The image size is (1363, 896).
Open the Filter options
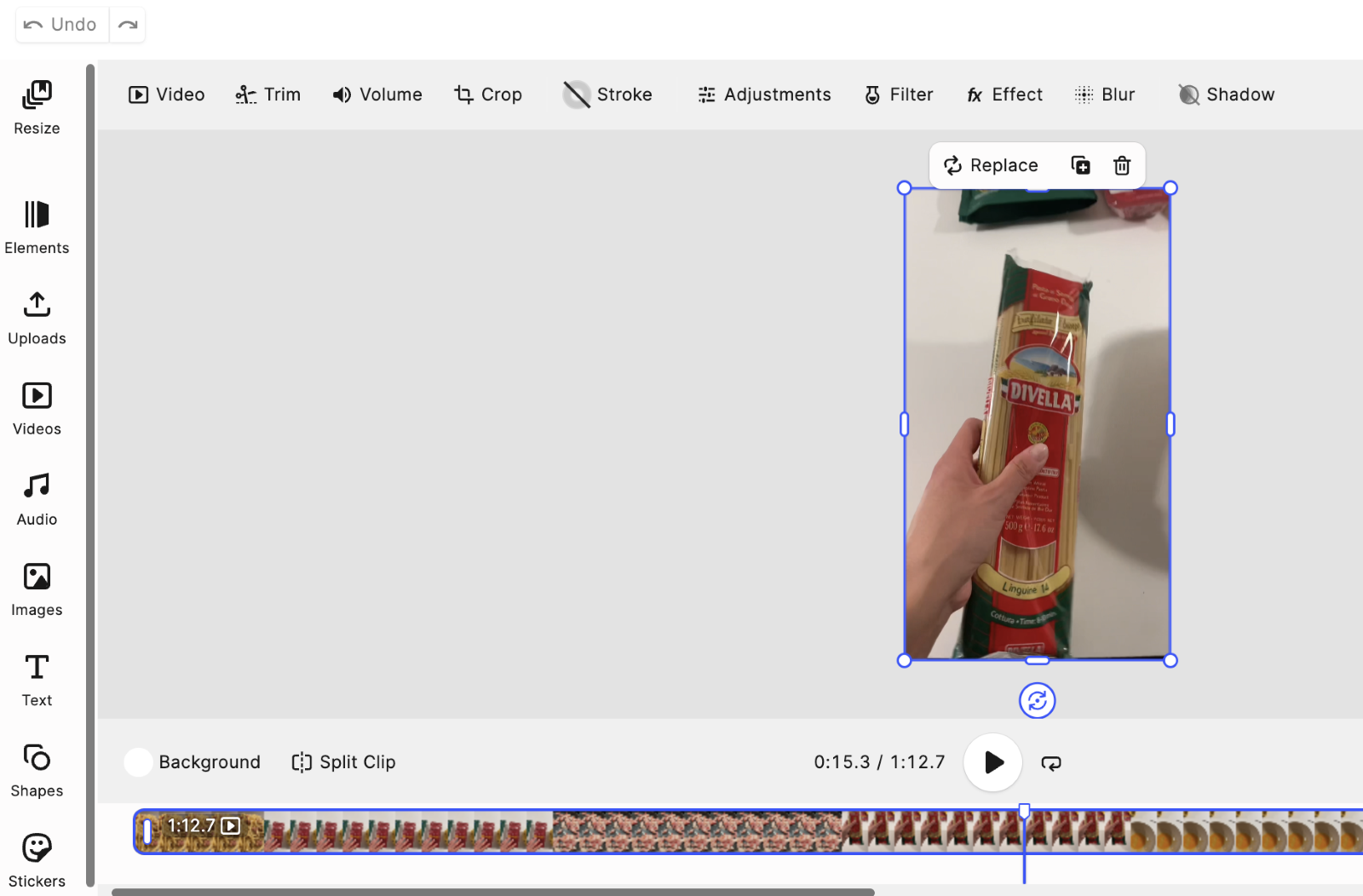[x=899, y=95]
